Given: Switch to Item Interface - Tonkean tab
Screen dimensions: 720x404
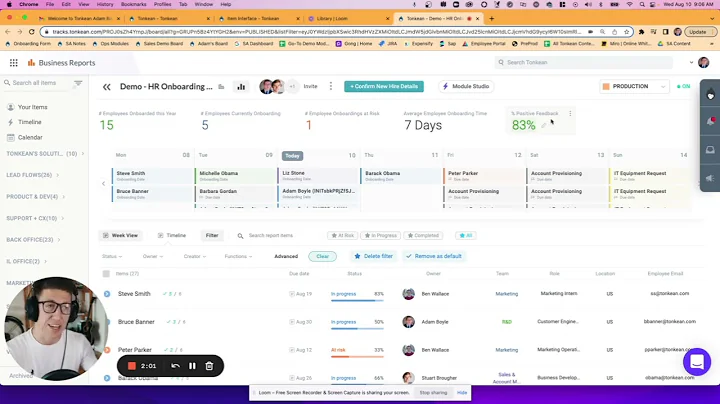Looking at the screenshot, I should pos(259,18).
